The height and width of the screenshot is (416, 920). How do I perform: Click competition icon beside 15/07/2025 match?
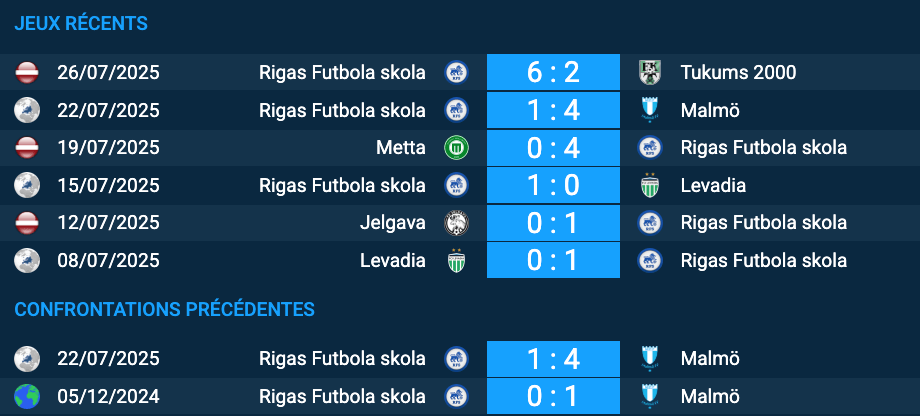pyautogui.click(x=26, y=185)
